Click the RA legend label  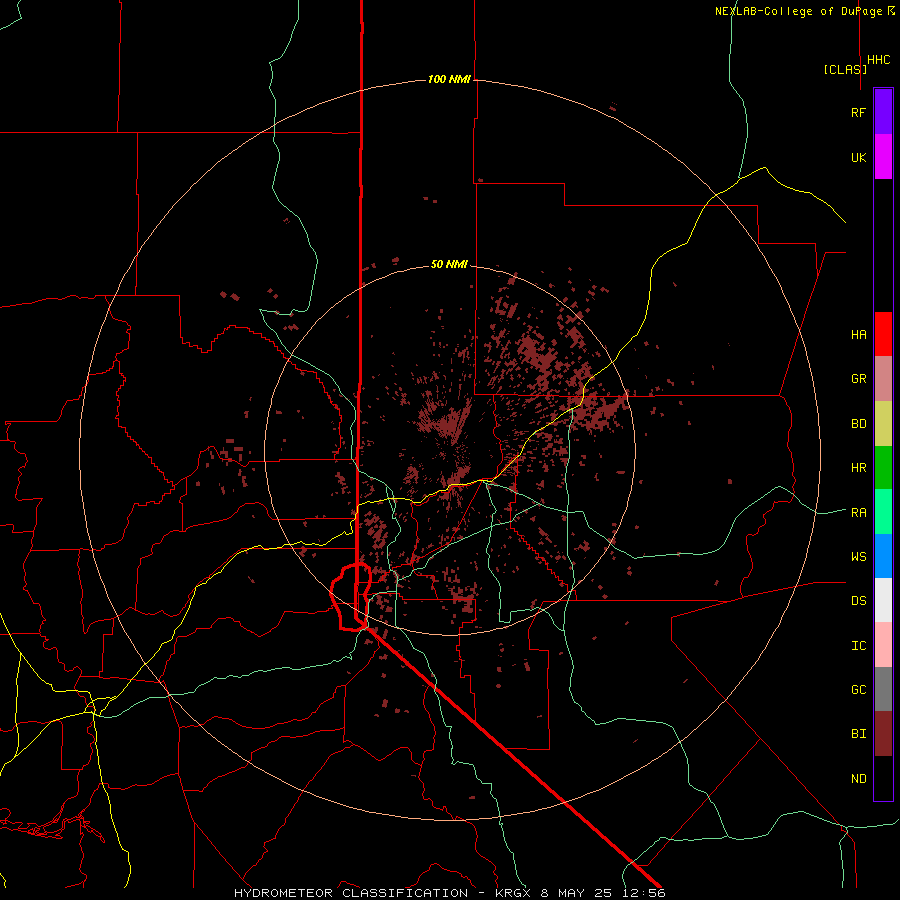858,513
